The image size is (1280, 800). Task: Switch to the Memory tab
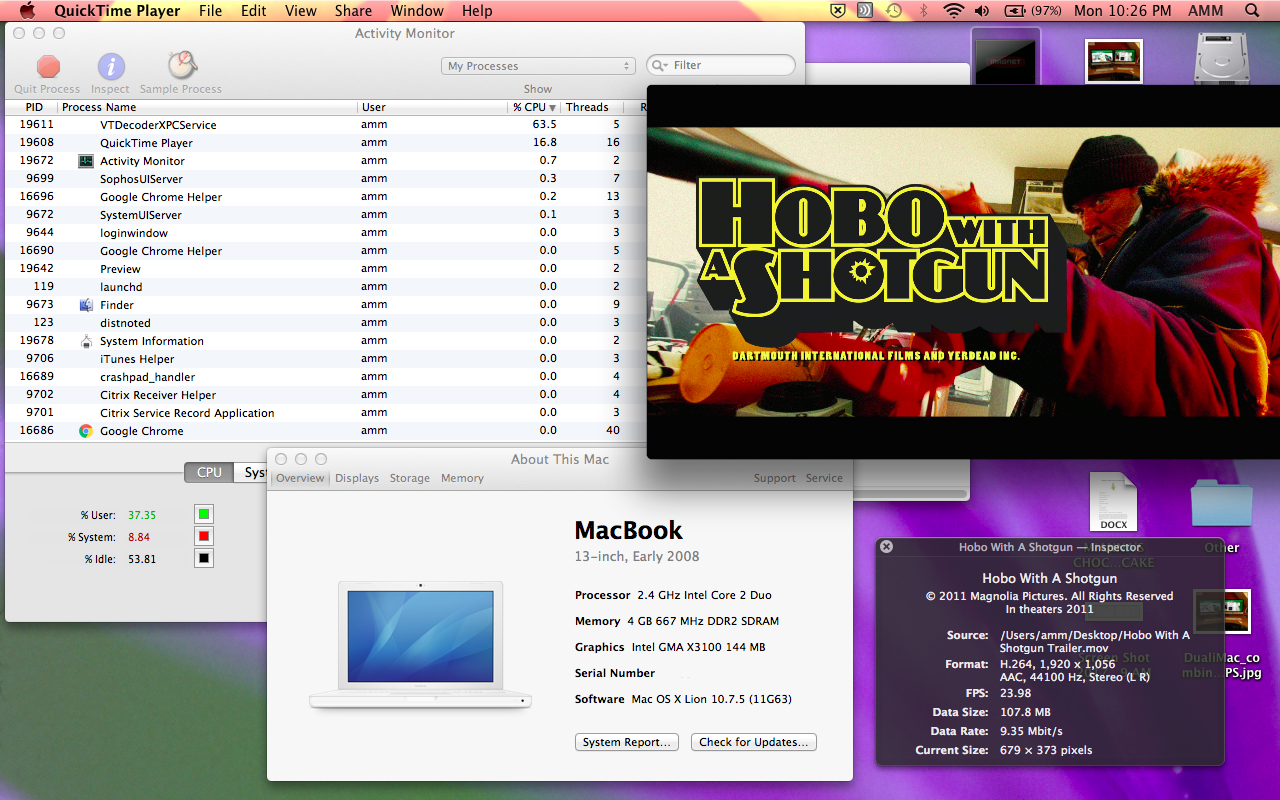463,478
